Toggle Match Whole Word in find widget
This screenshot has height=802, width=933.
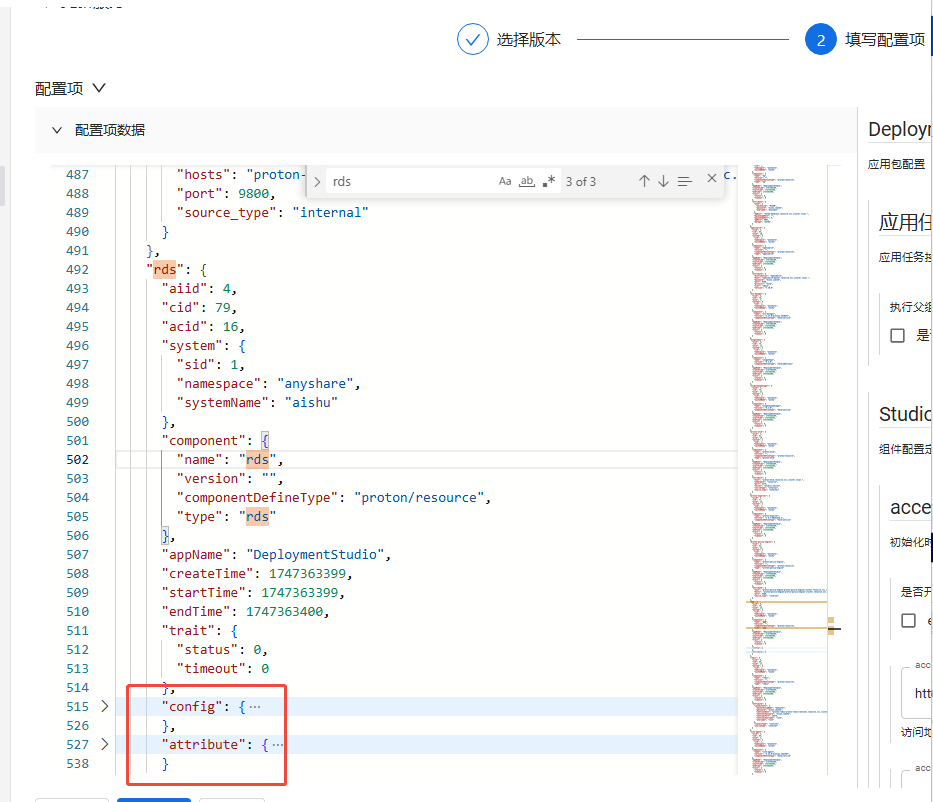tap(527, 181)
